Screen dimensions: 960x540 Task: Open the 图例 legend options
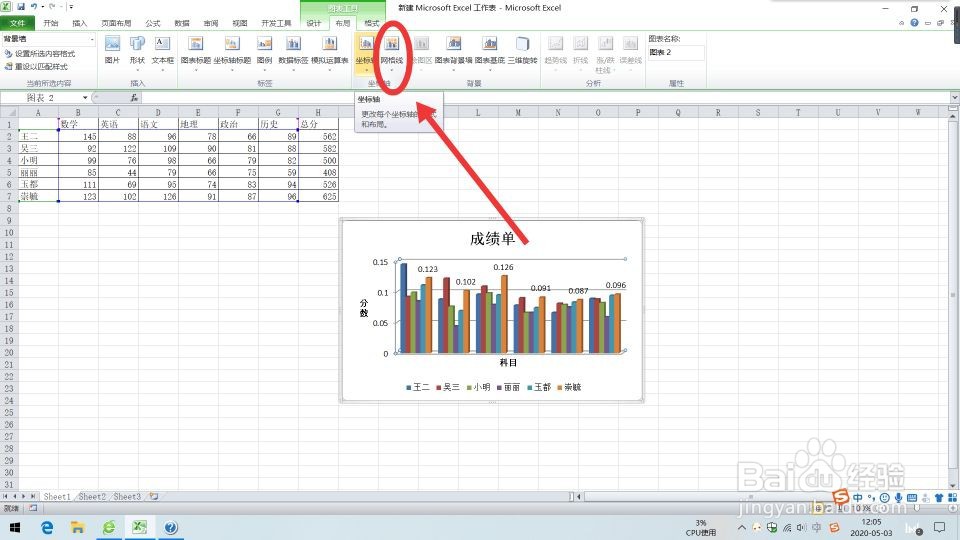264,52
